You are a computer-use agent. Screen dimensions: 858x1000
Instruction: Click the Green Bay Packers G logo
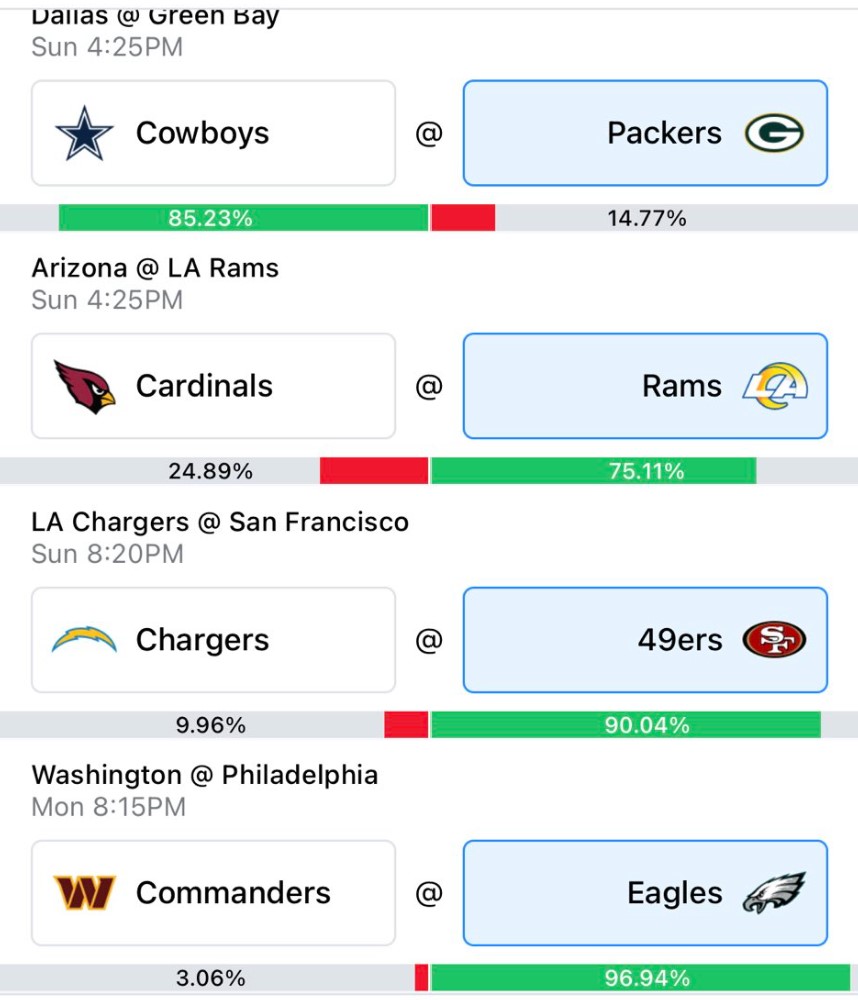click(774, 133)
